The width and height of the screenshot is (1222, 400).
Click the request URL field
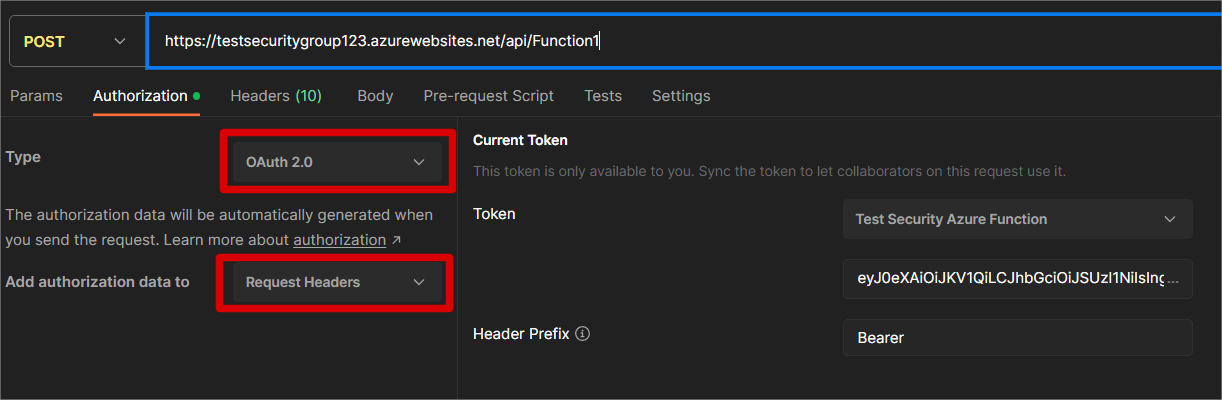pyautogui.click(x=680, y=41)
